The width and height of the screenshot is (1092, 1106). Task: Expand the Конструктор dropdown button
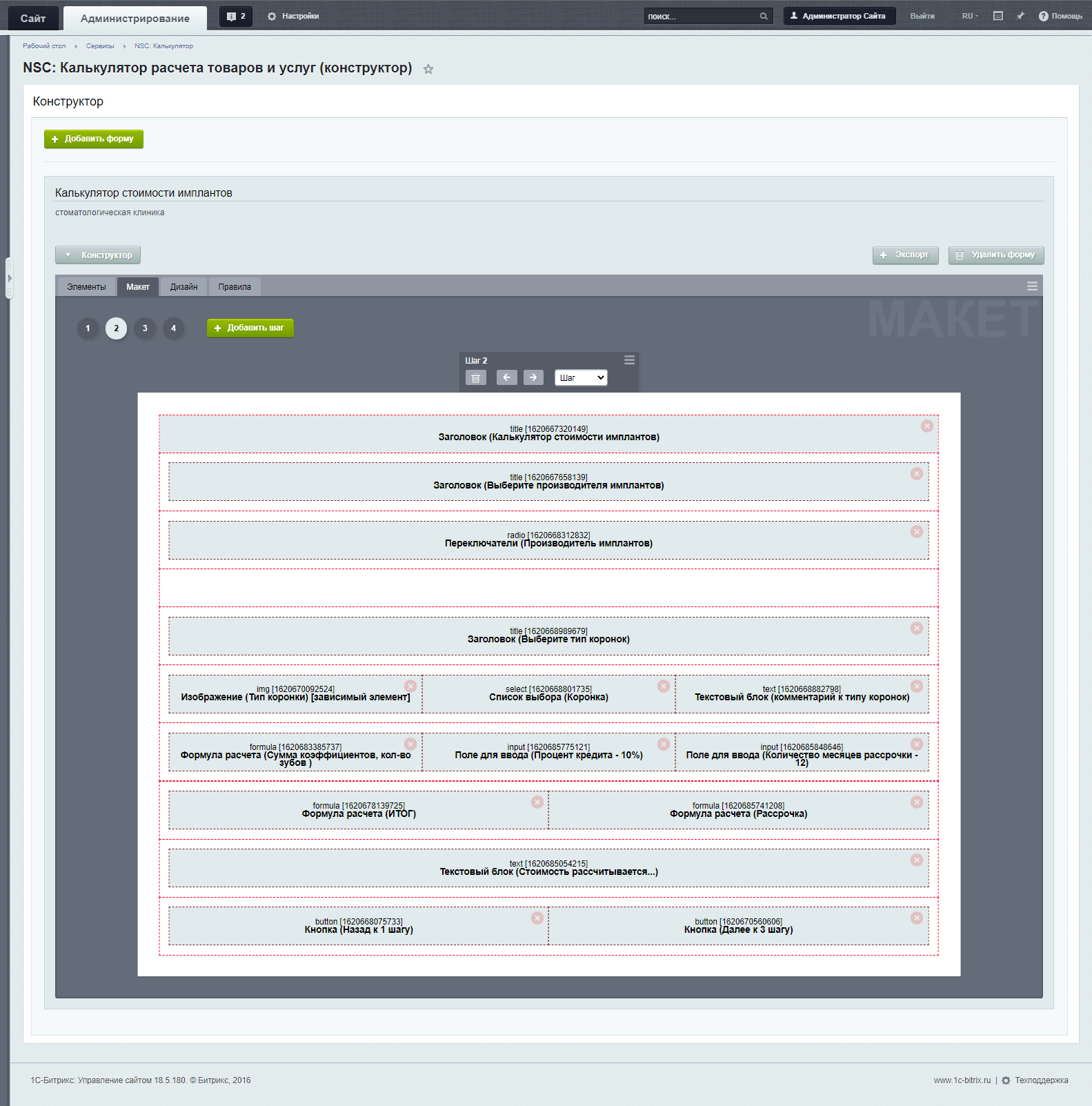pyautogui.click(x=98, y=255)
